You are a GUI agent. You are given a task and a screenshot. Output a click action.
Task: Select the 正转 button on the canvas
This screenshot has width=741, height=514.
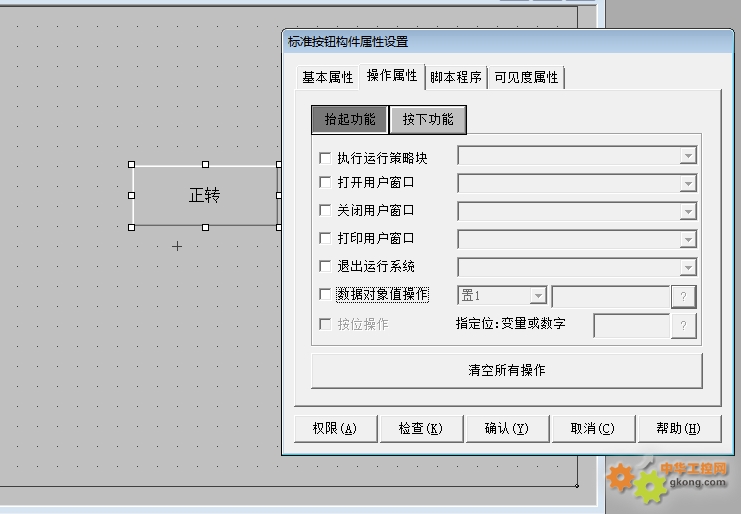coord(205,195)
